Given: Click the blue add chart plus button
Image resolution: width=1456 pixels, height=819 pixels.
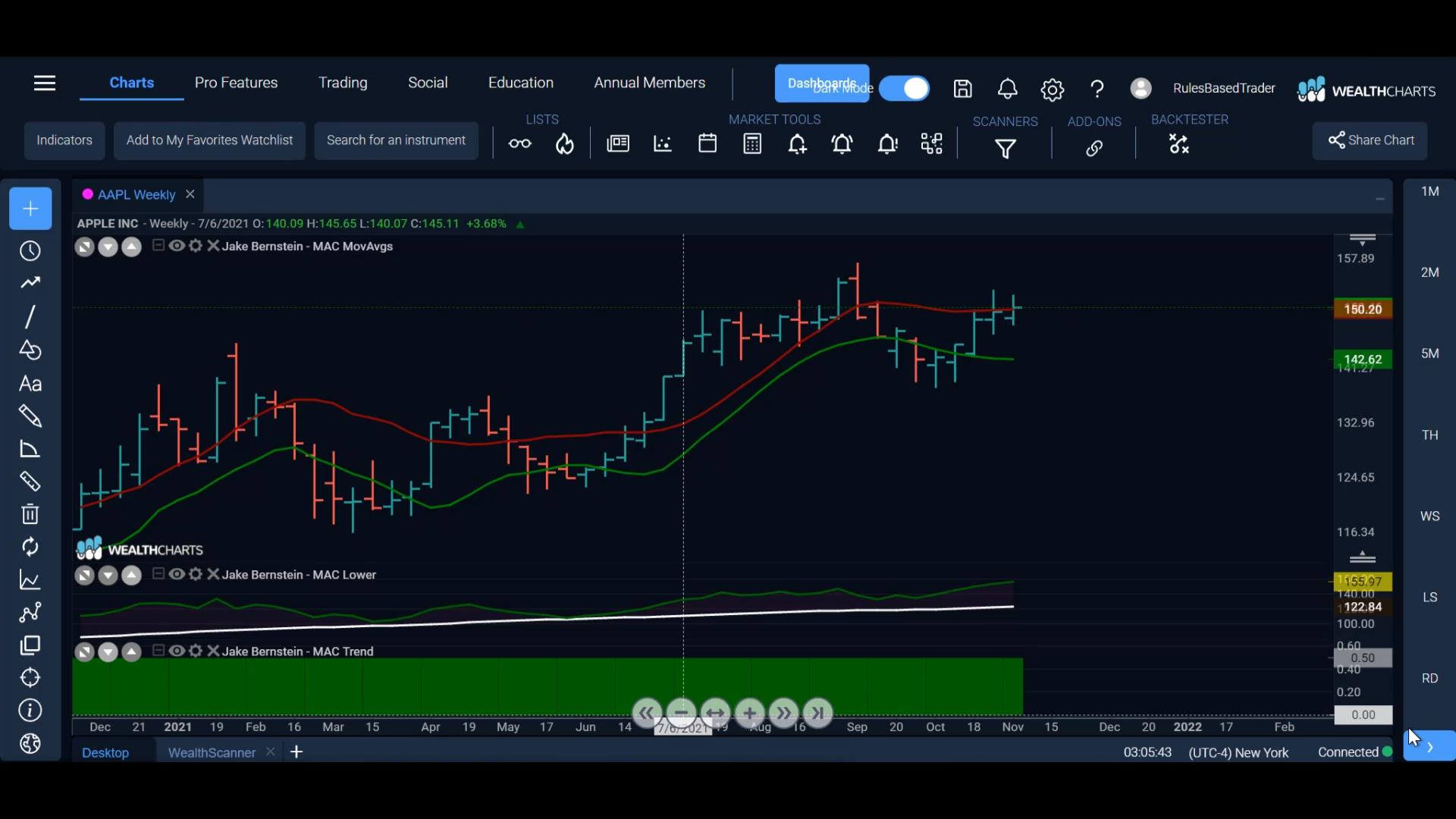Looking at the screenshot, I should tap(30, 209).
